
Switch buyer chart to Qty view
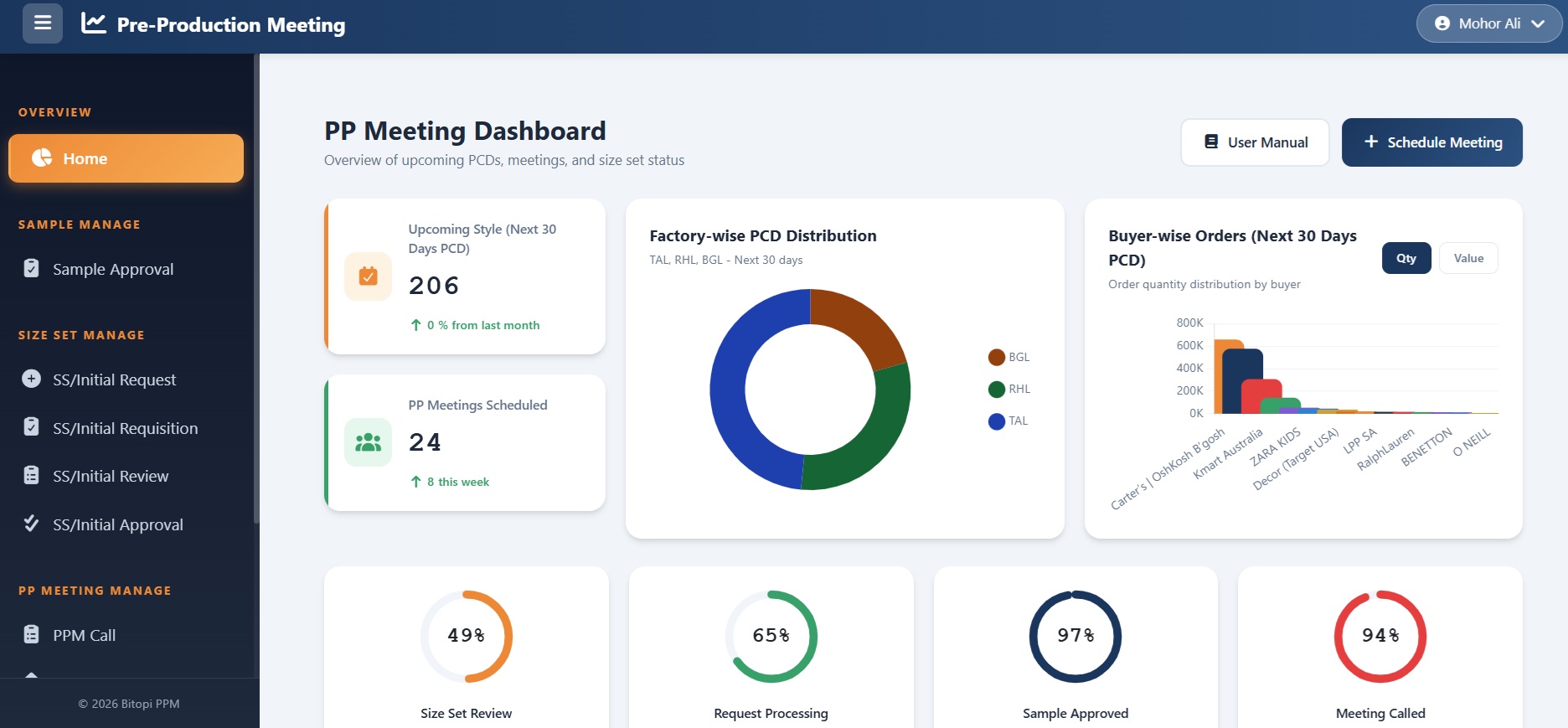1406,258
